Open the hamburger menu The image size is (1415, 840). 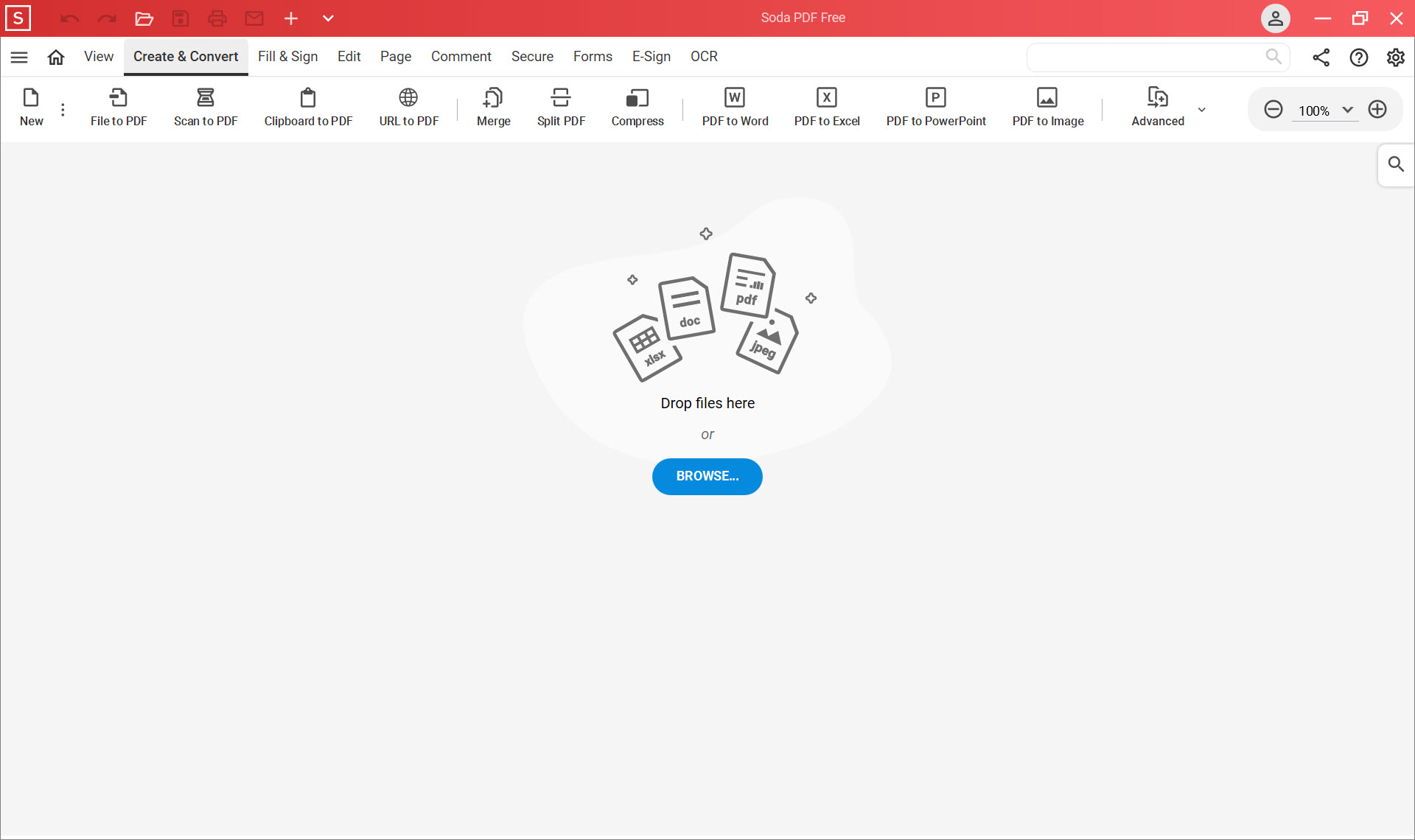(x=19, y=57)
